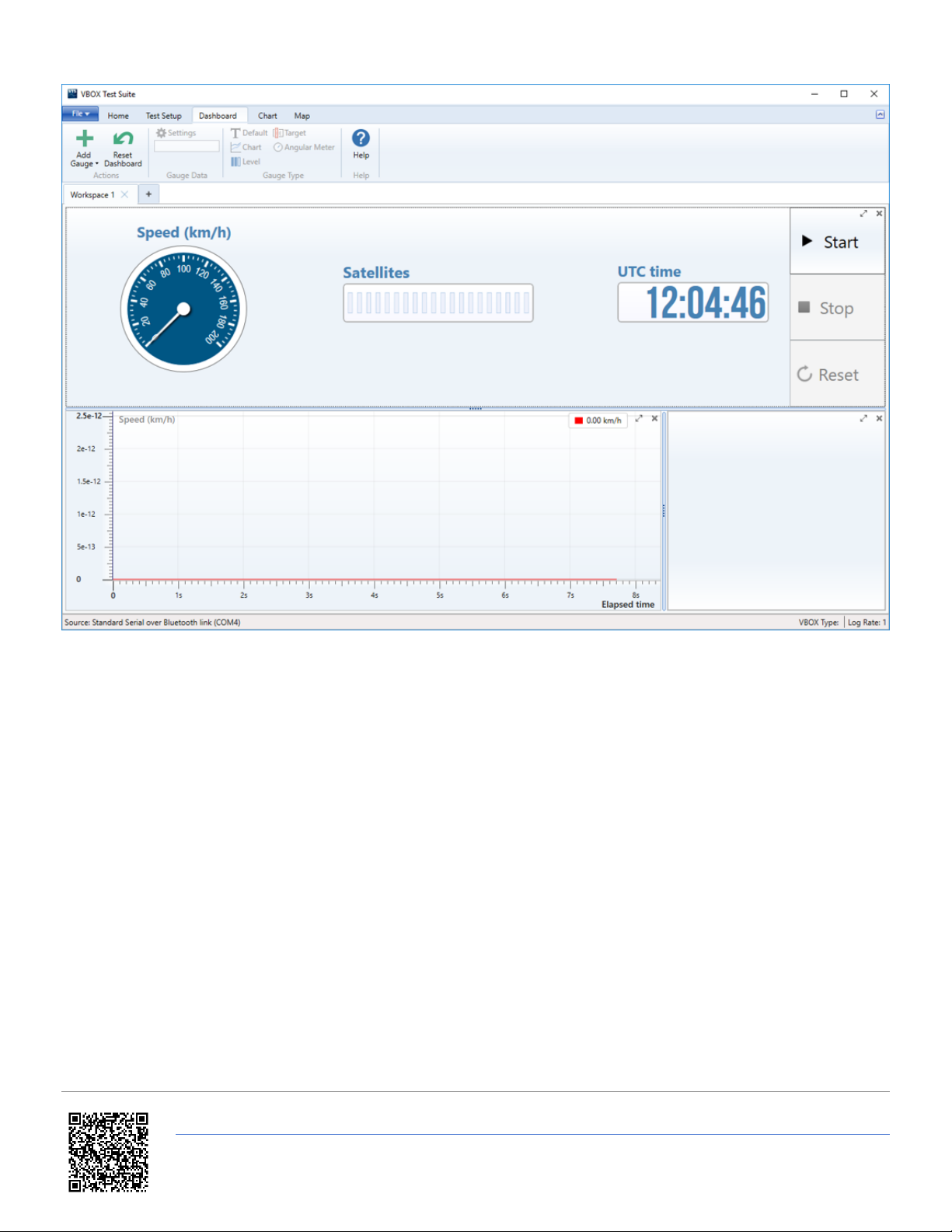Click the Add Gauge plus icon
952x1232 pixels.
pyautogui.click(x=84, y=139)
